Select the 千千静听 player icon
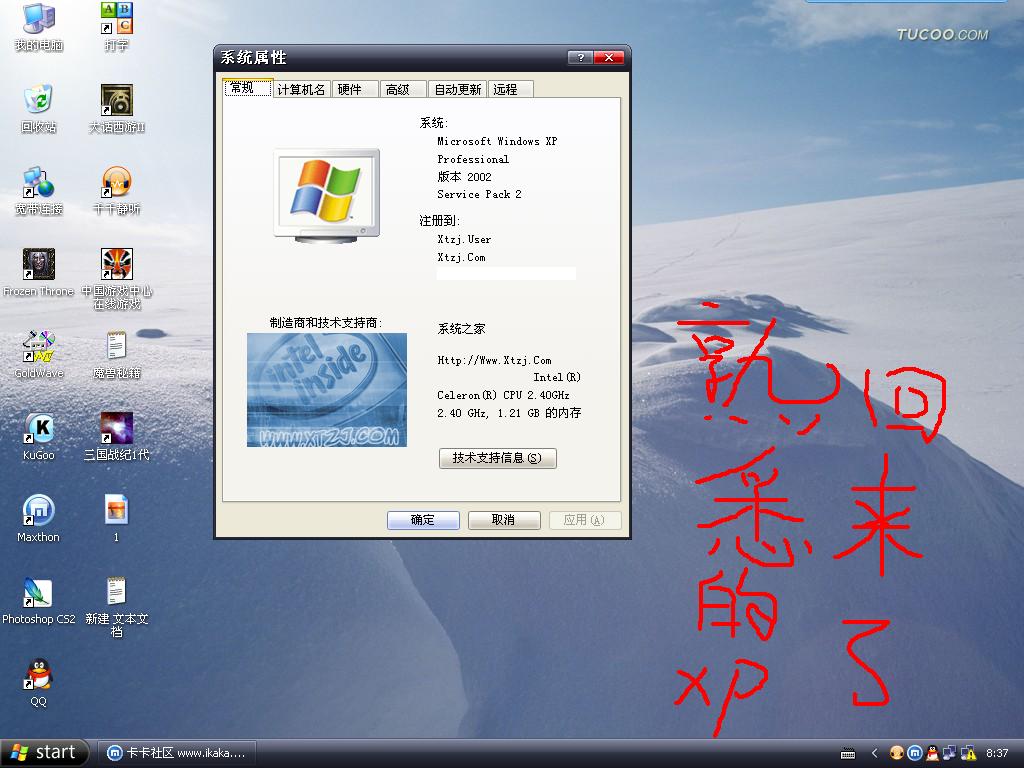This screenshot has height=768, width=1024. (x=116, y=191)
